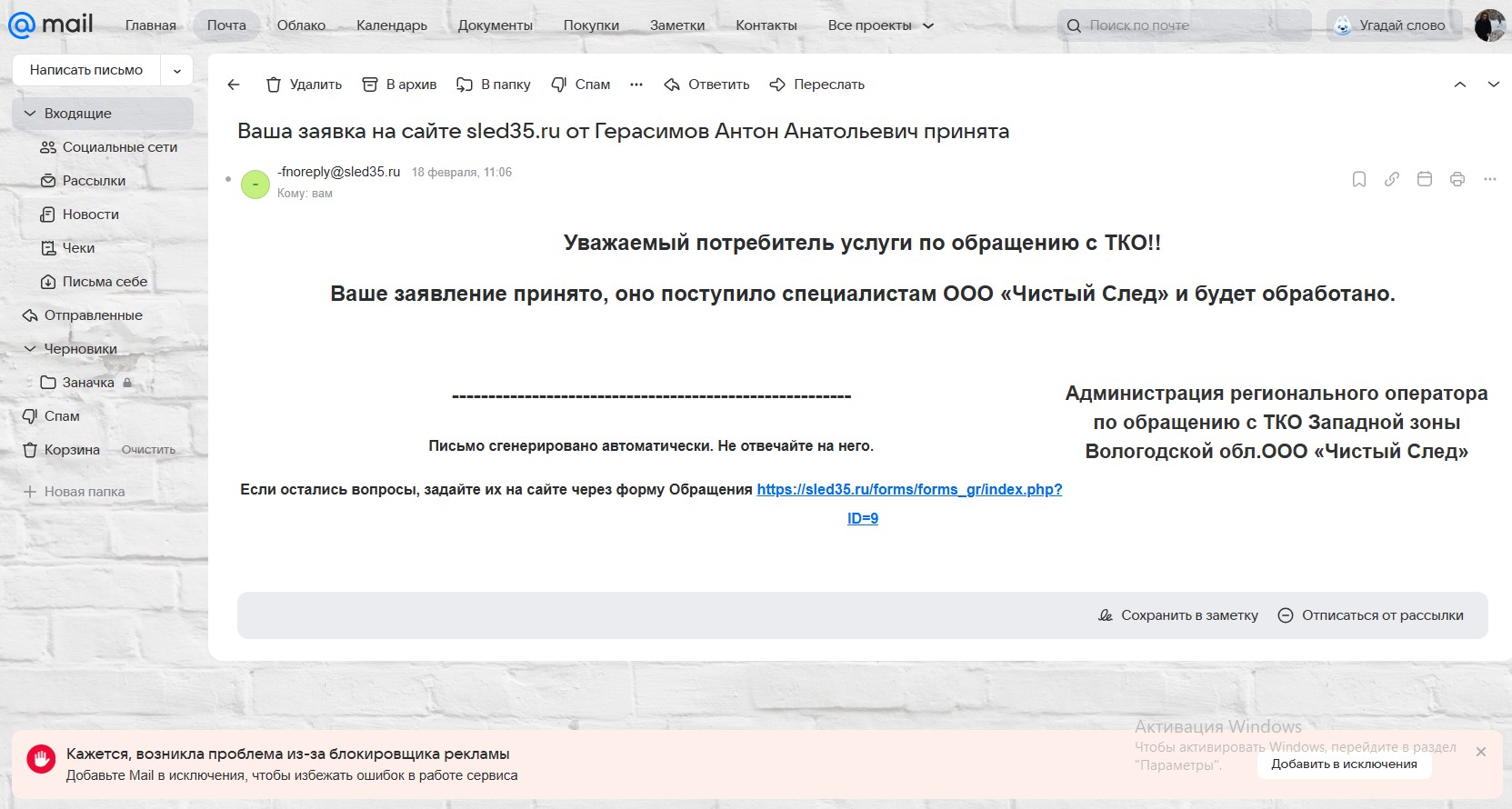Go to previous email with up chevron
Screen dimensions: 1512x809
(1460, 85)
